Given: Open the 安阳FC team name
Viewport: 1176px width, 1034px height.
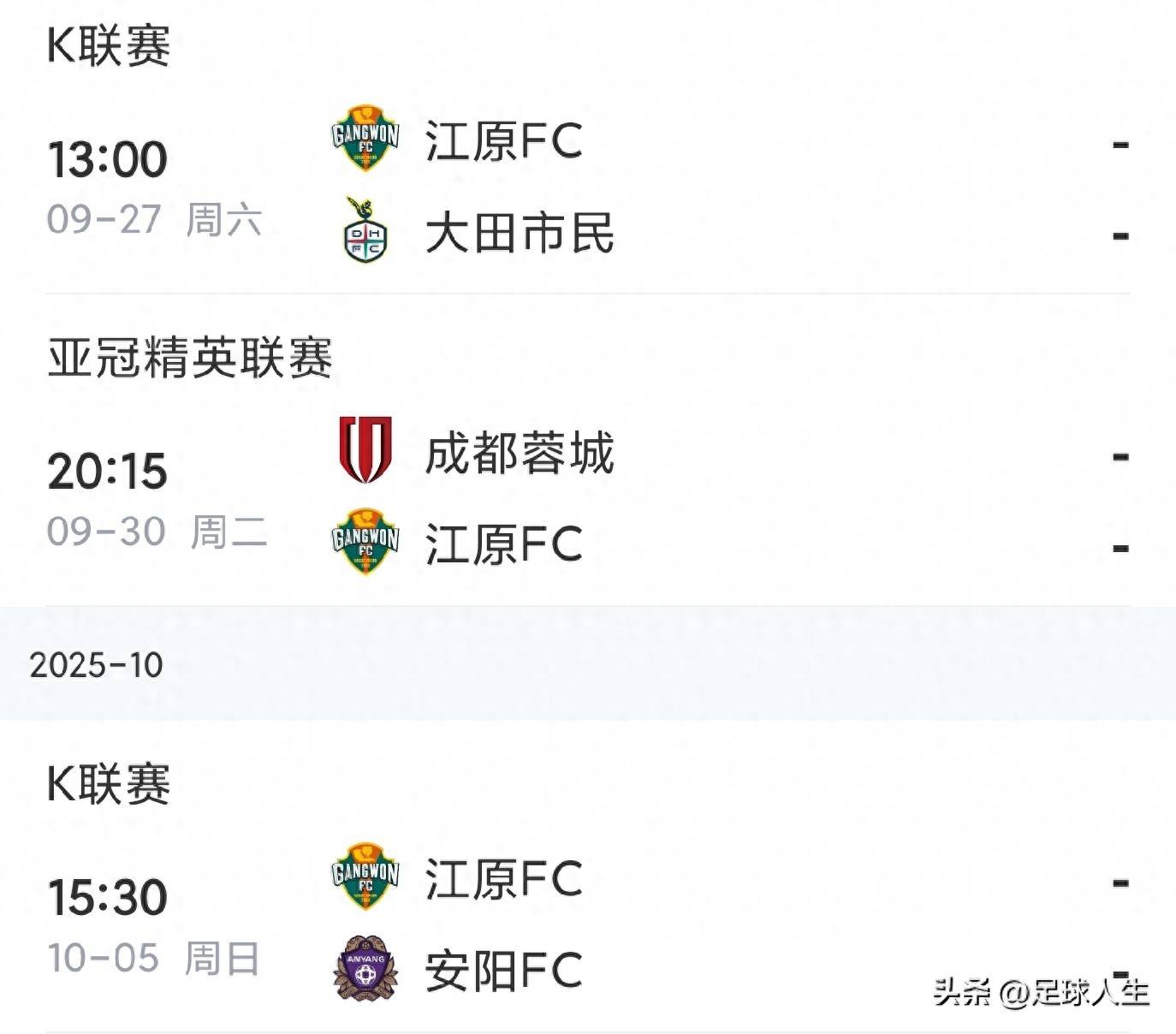Looking at the screenshot, I should click(x=504, y=971).
